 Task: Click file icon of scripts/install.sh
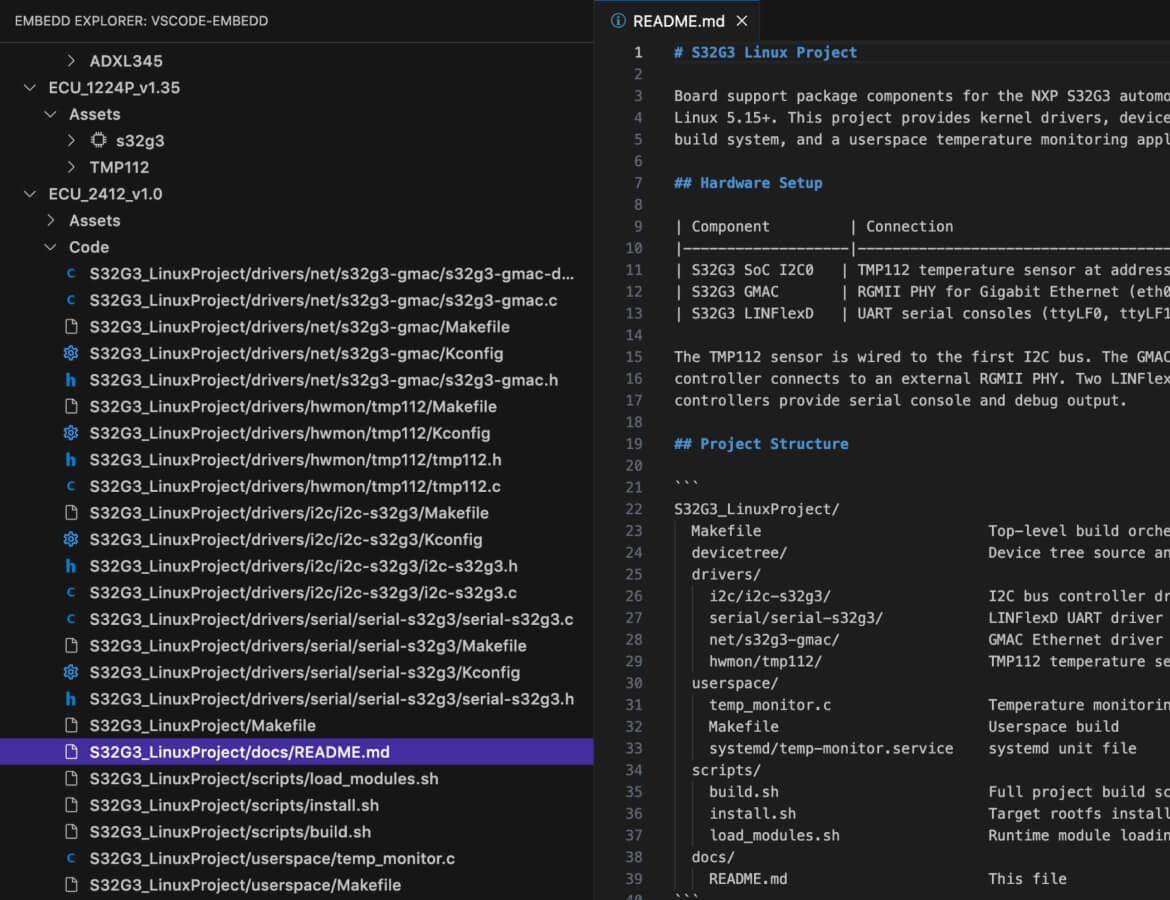click(71, 805)
